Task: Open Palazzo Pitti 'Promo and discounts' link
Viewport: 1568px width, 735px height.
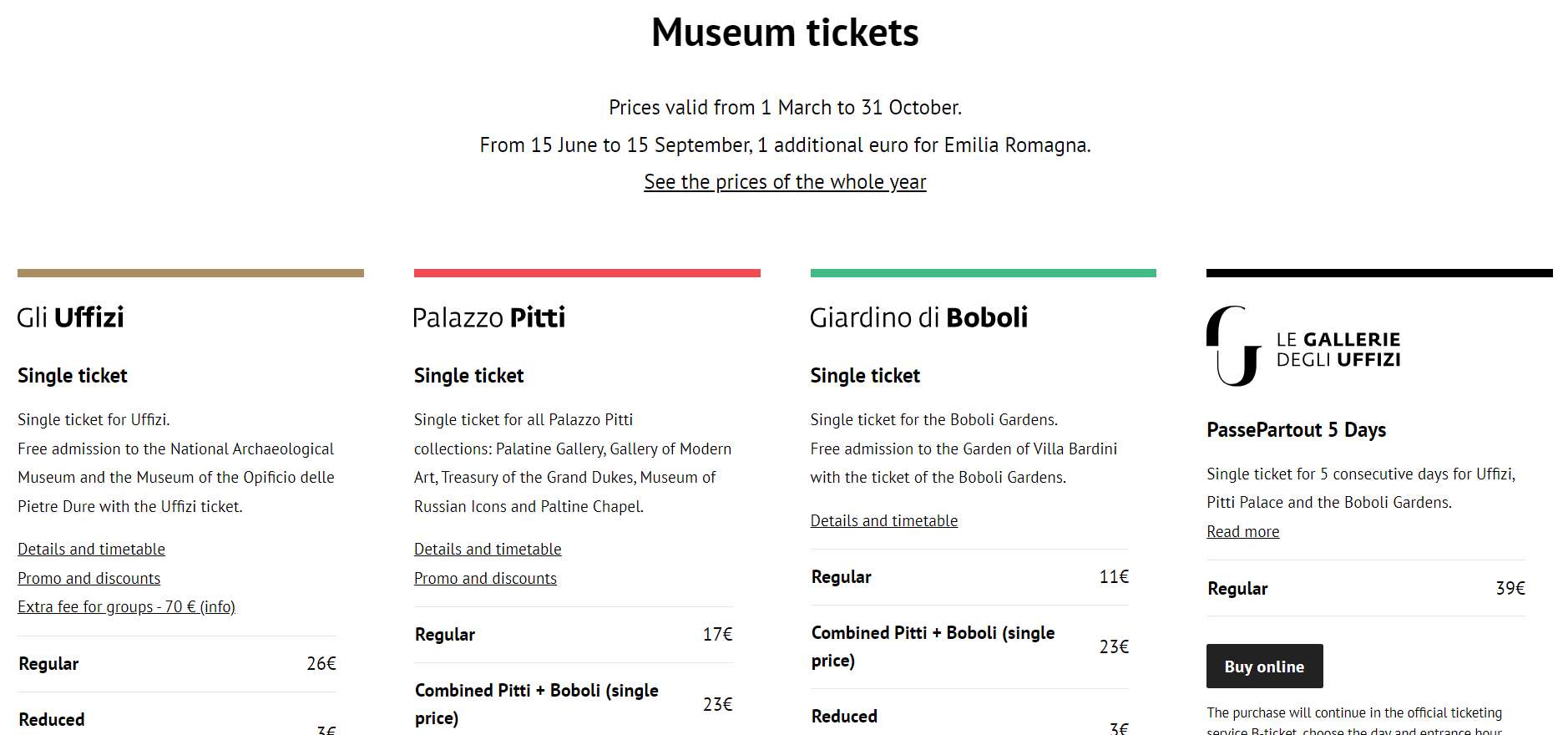Action: (485, 578)
